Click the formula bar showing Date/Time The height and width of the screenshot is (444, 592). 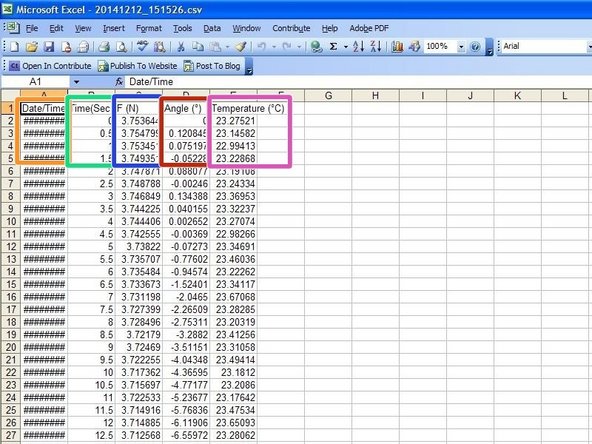pyautogui.click(x=359, y=82)
